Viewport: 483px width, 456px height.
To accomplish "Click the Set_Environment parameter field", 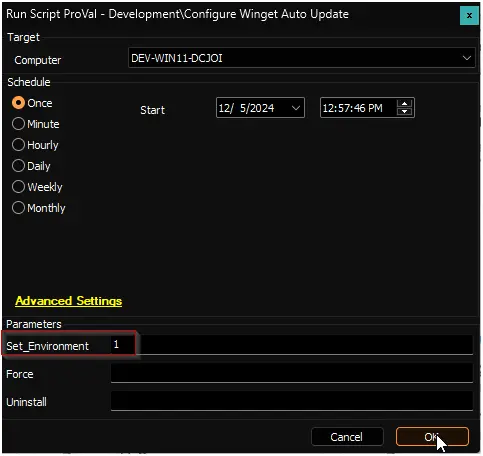I will pos(292,345).
